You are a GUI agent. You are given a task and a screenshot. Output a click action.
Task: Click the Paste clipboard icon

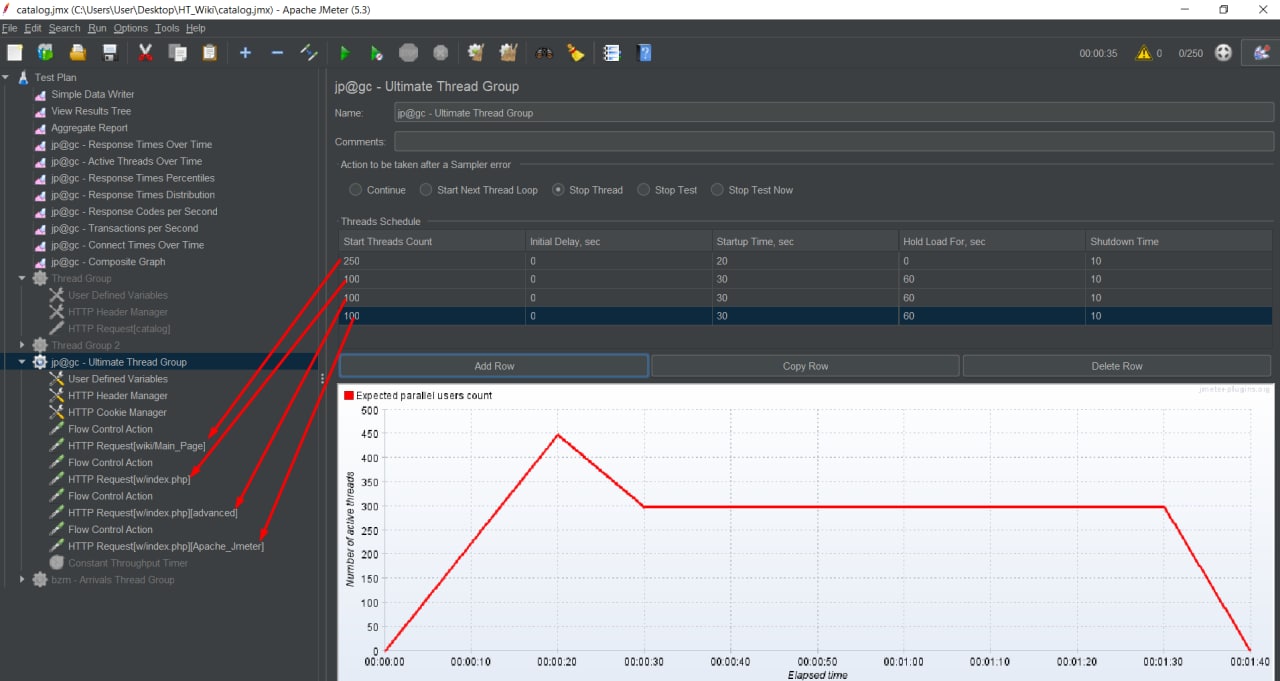[210, 52]
